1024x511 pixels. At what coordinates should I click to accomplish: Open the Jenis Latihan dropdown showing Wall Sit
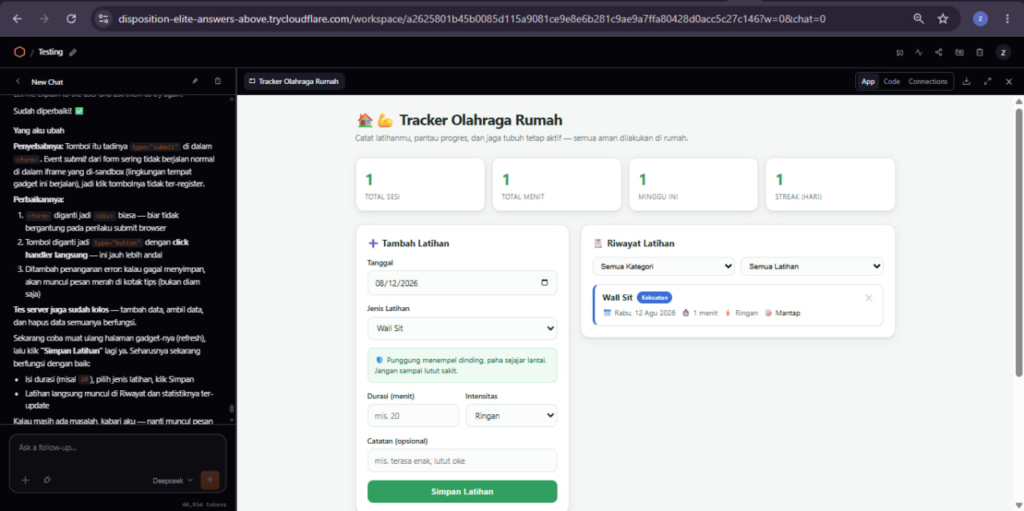(462, 328)
